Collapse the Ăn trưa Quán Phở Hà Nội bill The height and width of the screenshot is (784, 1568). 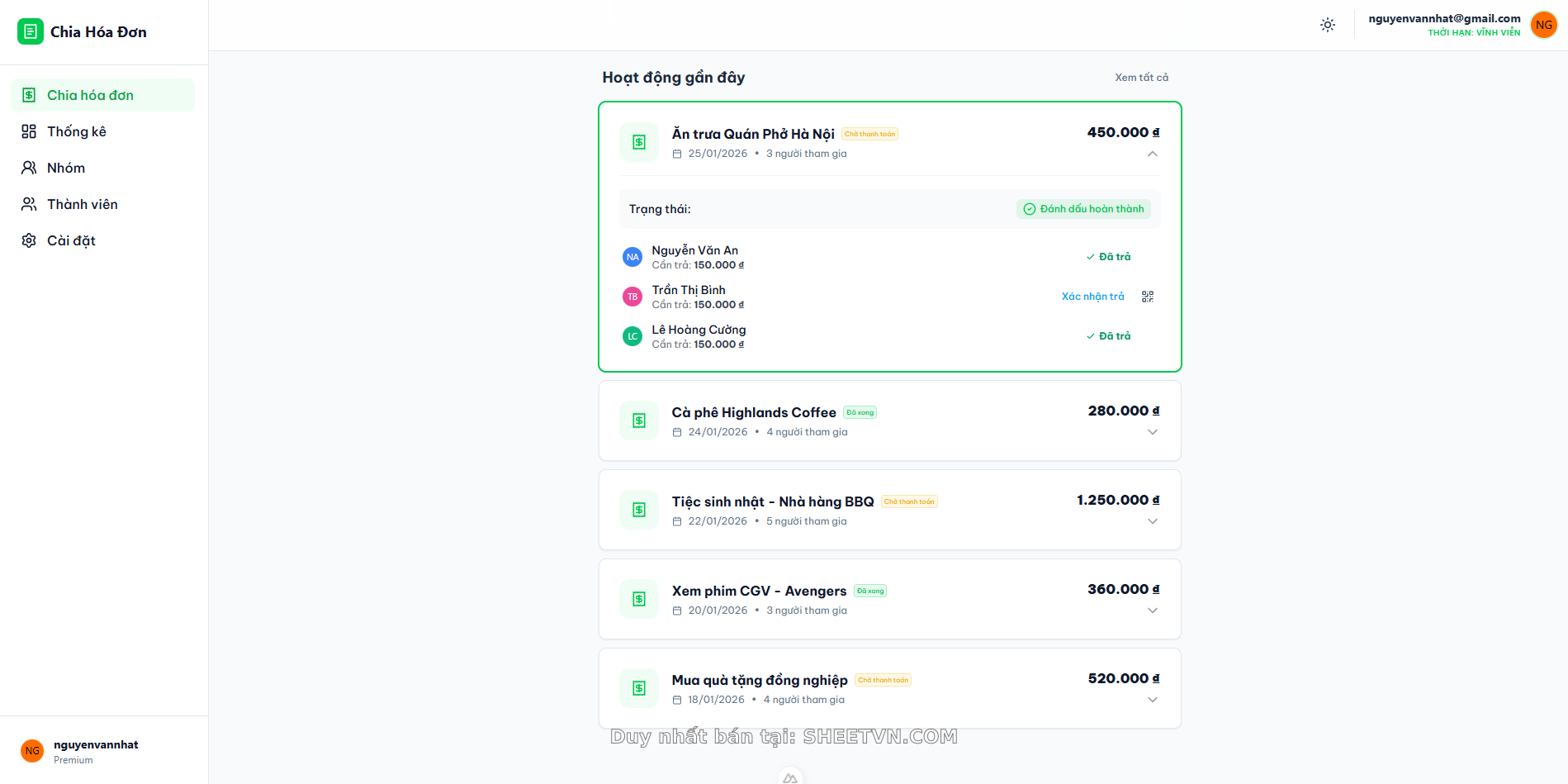tap(1152, 154)
